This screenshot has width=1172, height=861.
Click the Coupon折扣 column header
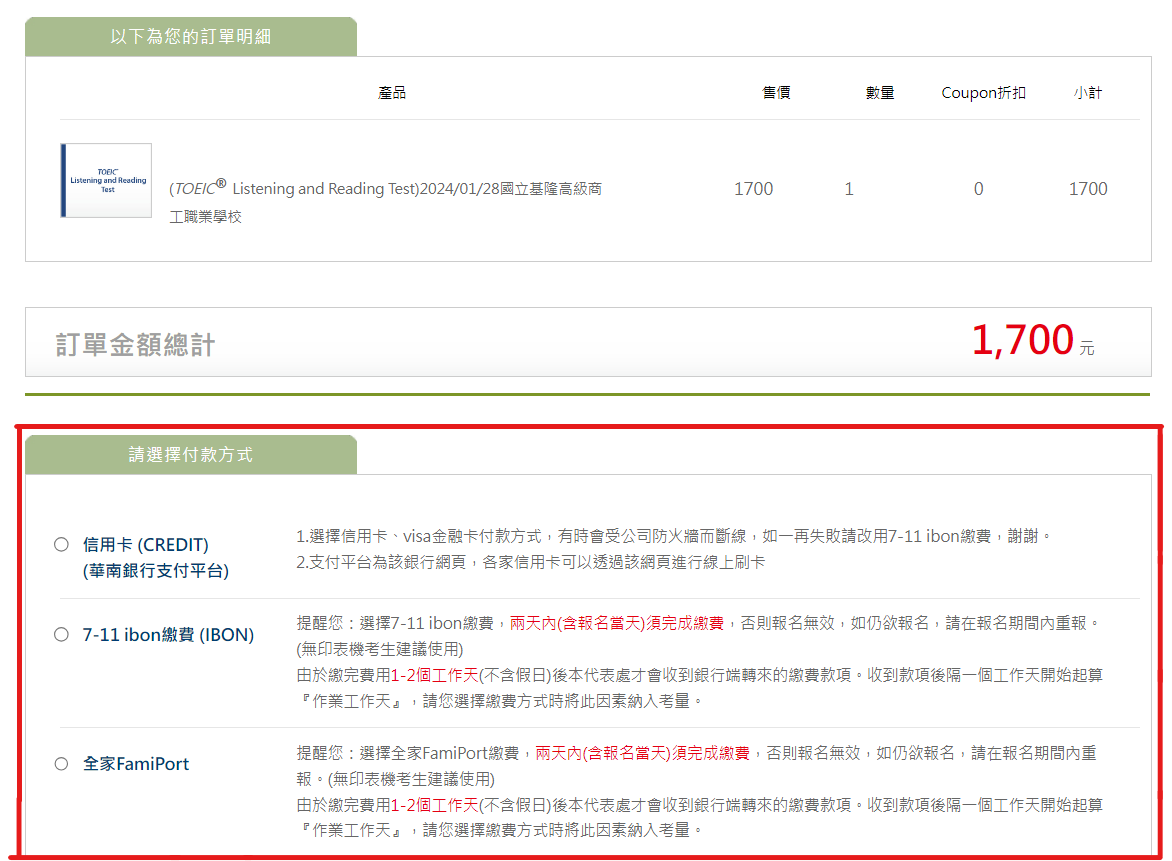(983, 93)
